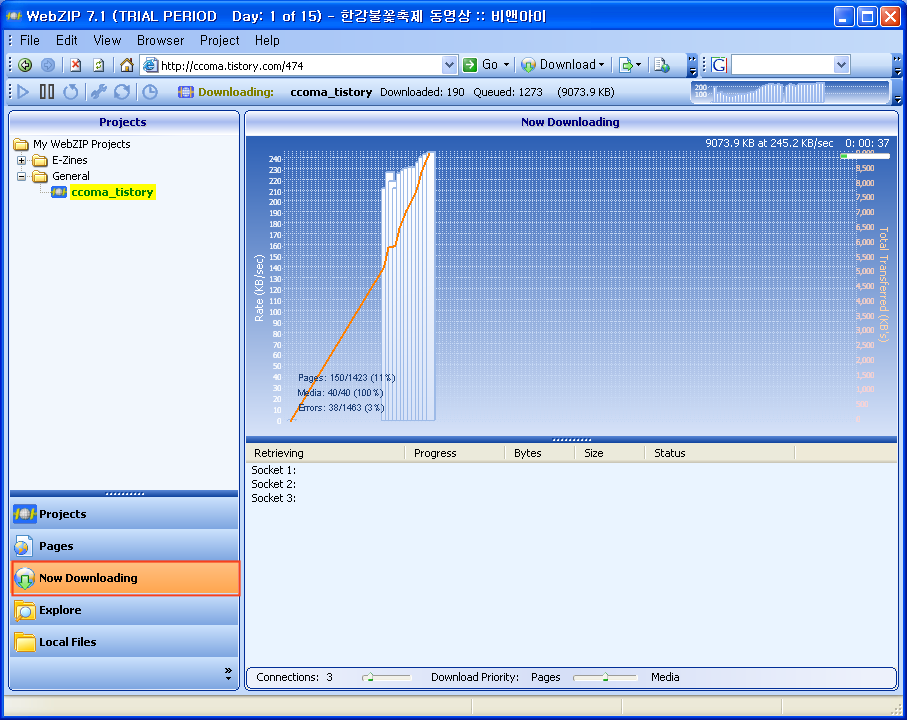
Task: Go to the Home page icon
Action: pos(127,65)
